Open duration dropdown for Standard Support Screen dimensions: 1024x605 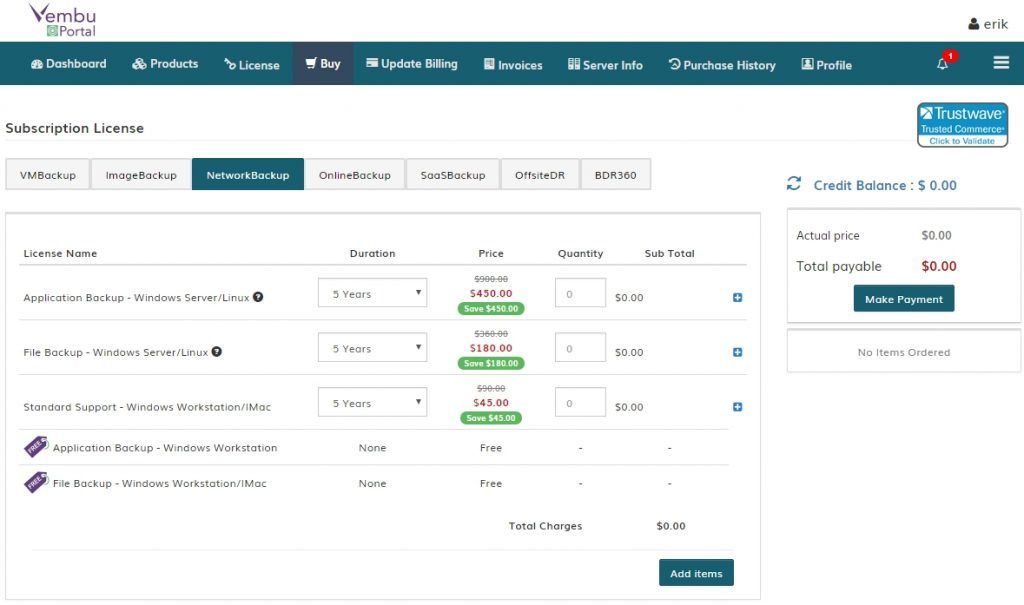pos(372,402)
